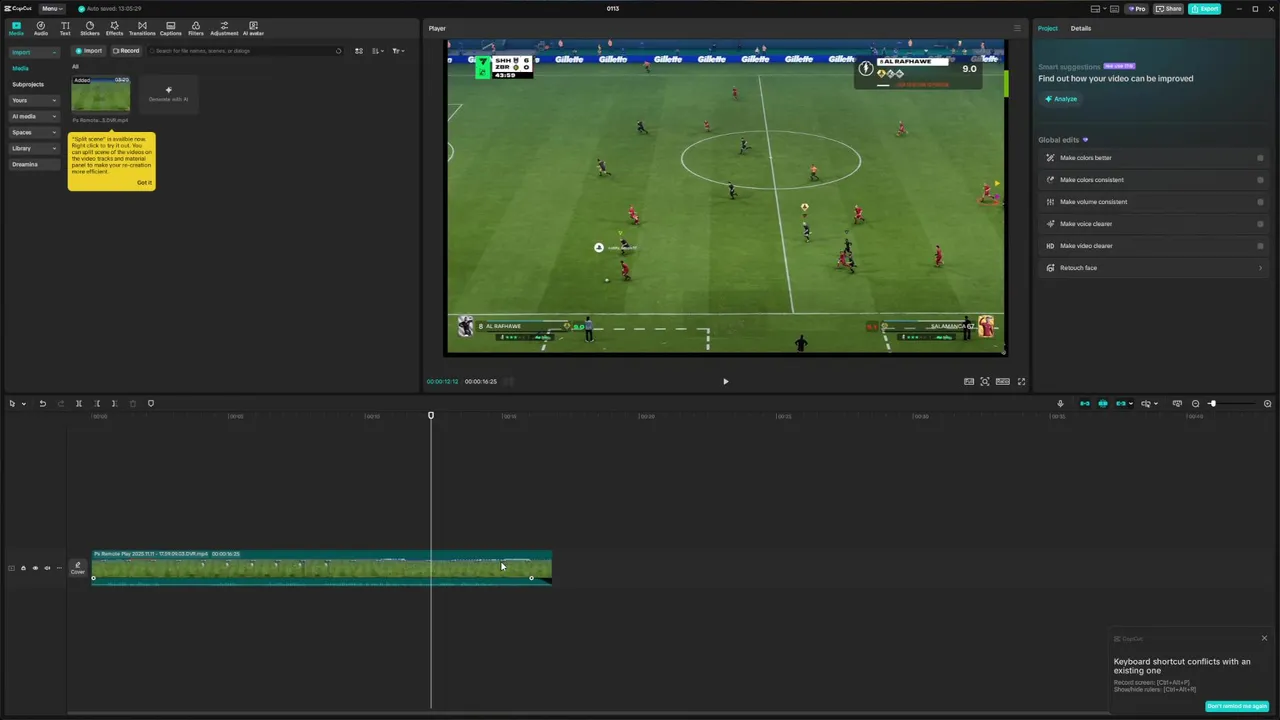Open the media sort dropdown
Image resolution: width=1280 pixels, height=720 pixels.
tap(378, 51)
